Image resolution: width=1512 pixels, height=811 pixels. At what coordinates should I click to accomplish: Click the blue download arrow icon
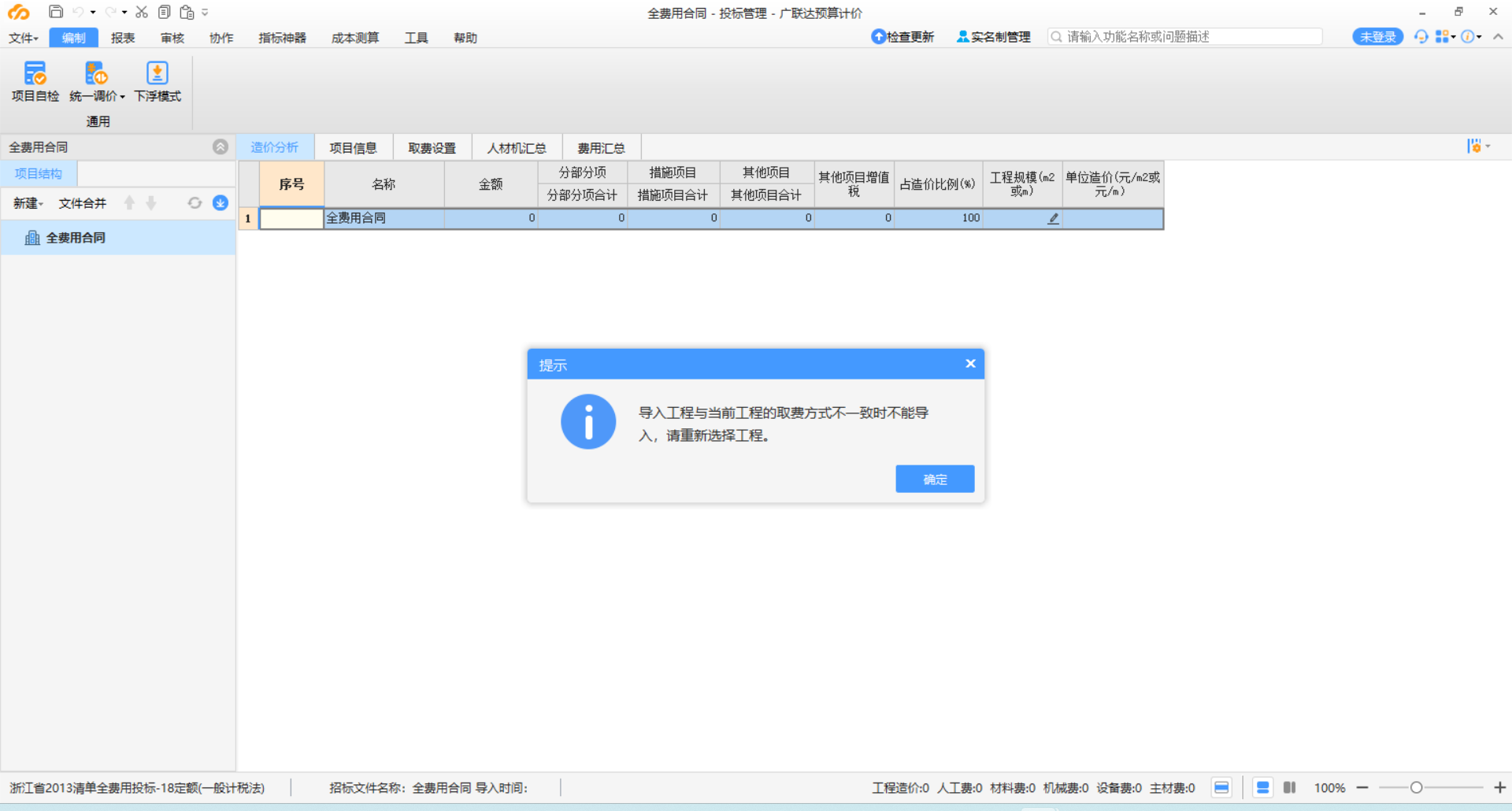(x=220, y=203)
